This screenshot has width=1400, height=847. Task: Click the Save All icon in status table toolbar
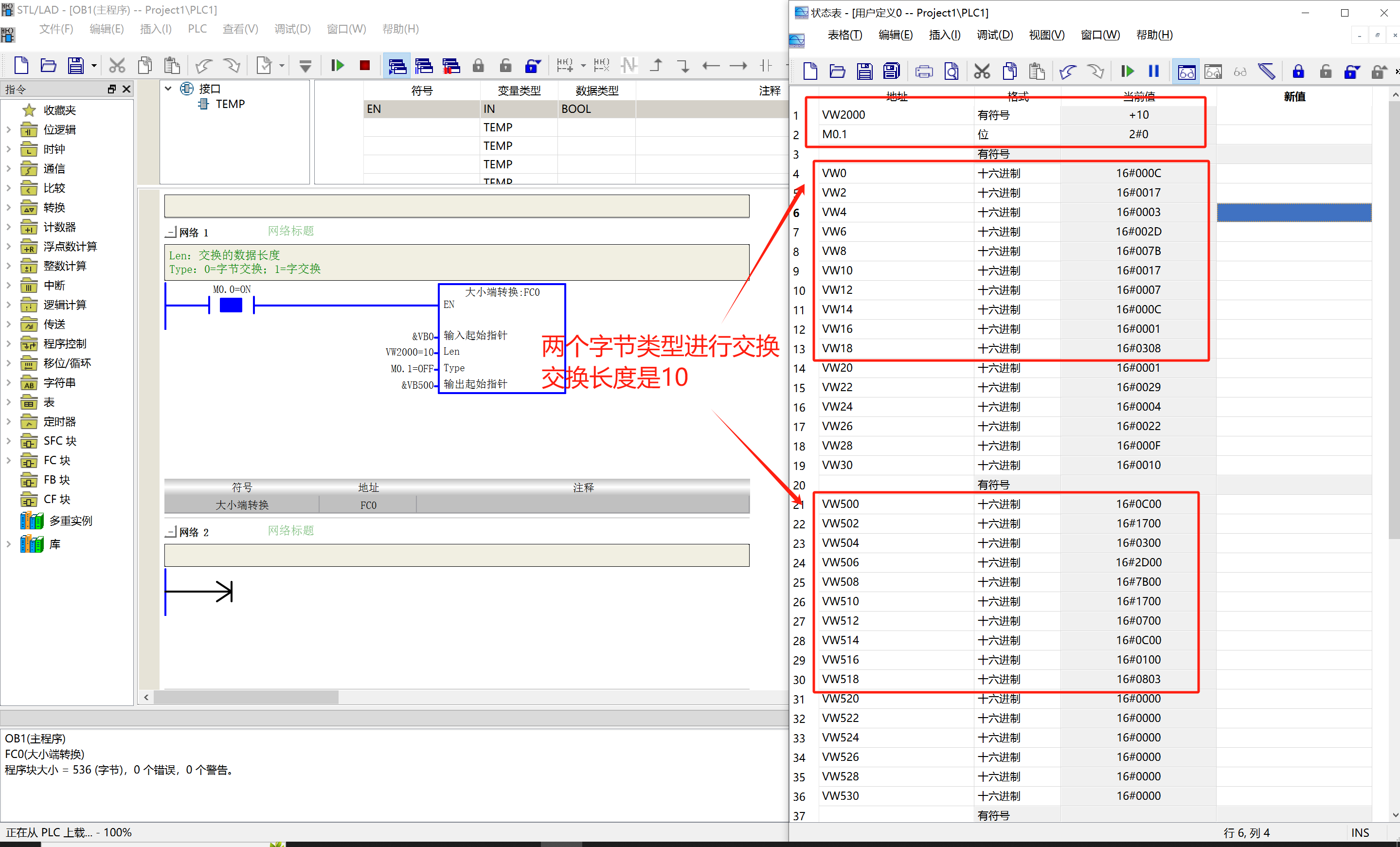coord(892,71)
